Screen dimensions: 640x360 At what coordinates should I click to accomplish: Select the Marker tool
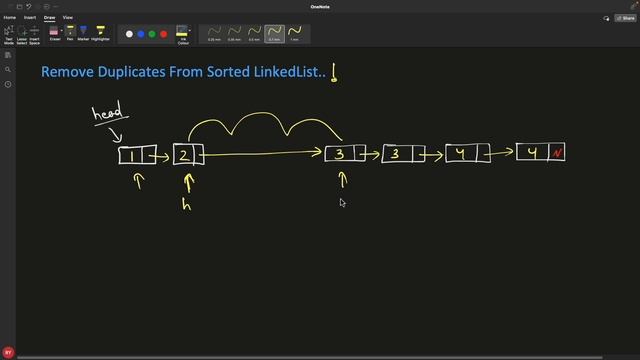click(83, 33)
